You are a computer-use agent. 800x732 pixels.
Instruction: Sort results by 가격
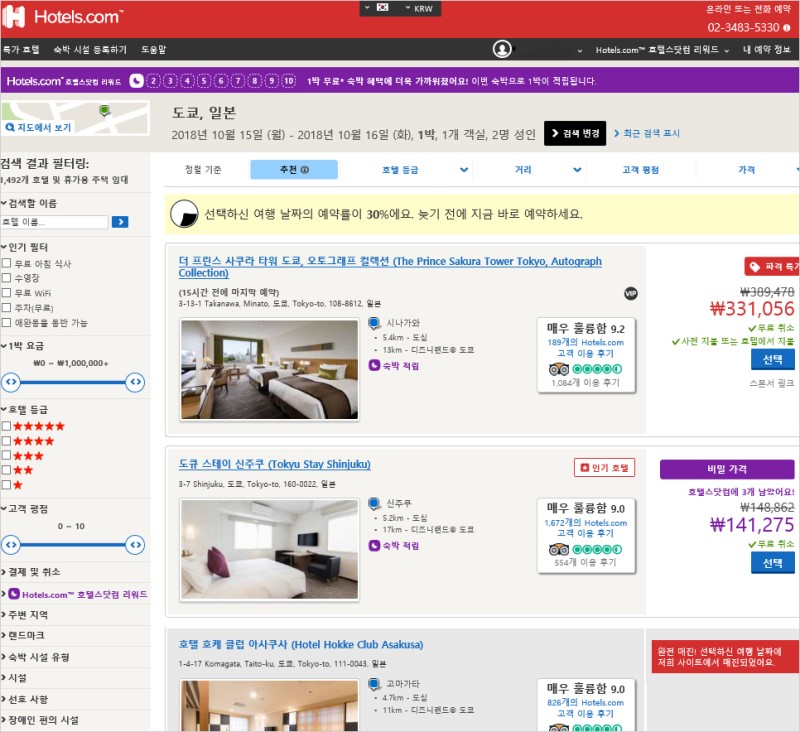[746, 170]
